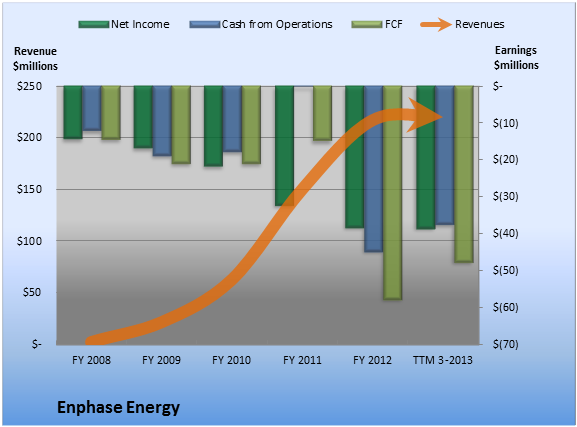Select the TTM 3-2013 FCF bar

[x=464, y=174]
